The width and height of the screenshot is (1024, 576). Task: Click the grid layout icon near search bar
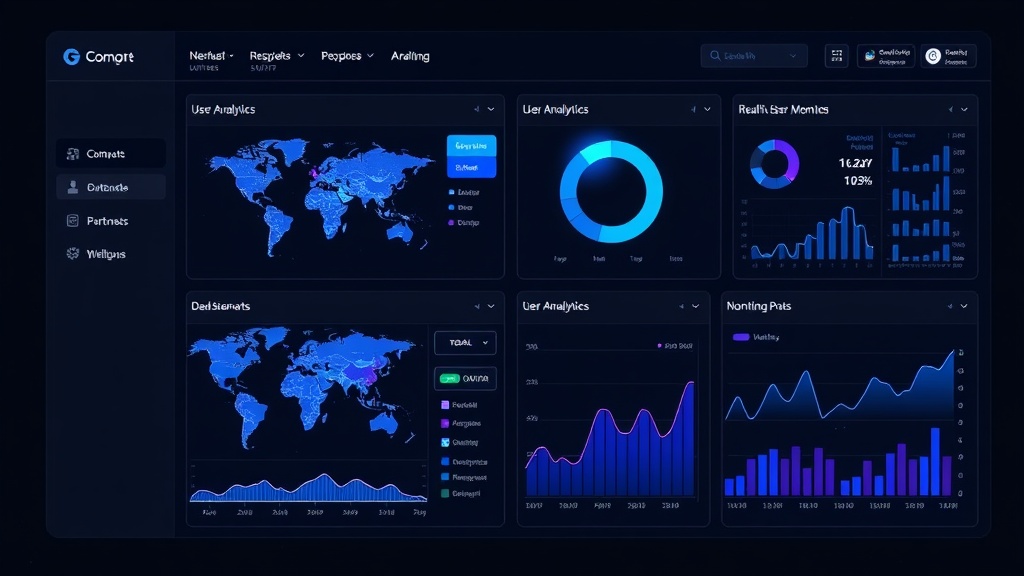pos(837,56)
